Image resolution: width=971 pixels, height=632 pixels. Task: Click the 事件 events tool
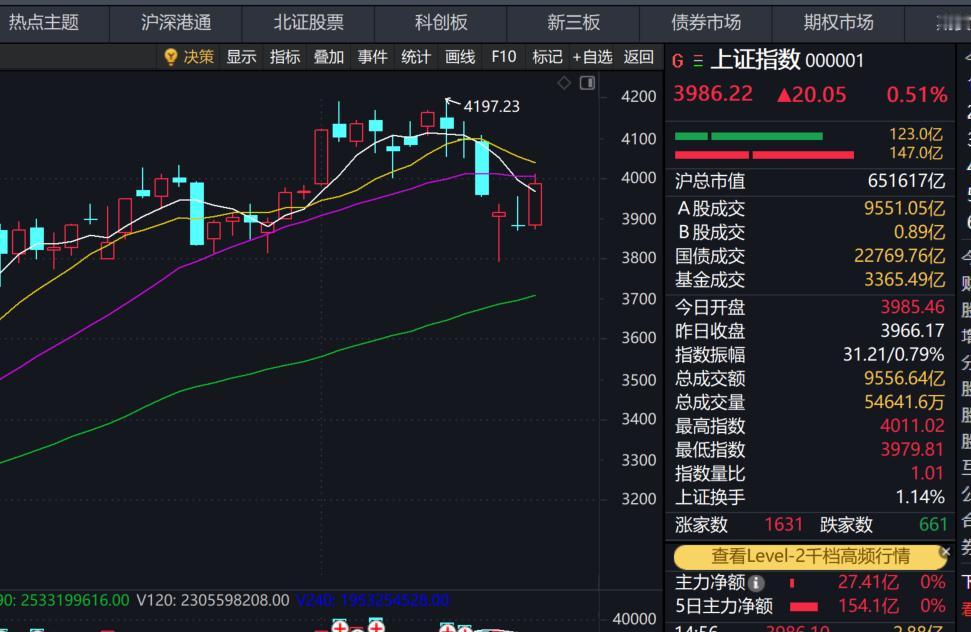pos(372,57)
